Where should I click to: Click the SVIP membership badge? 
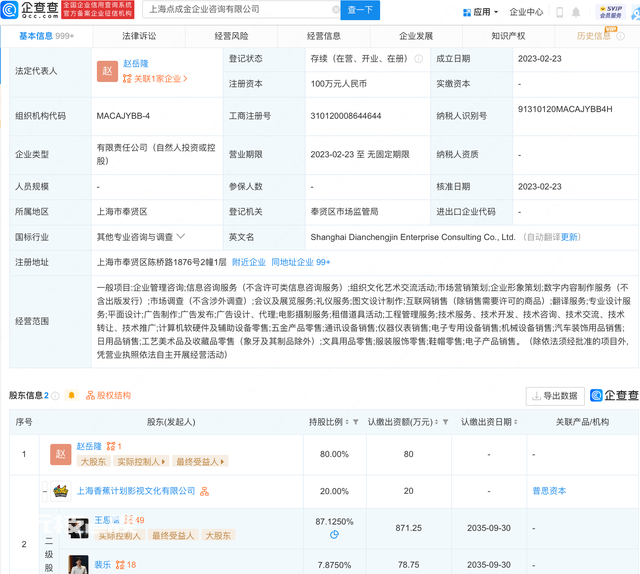(x=610, y=12)
